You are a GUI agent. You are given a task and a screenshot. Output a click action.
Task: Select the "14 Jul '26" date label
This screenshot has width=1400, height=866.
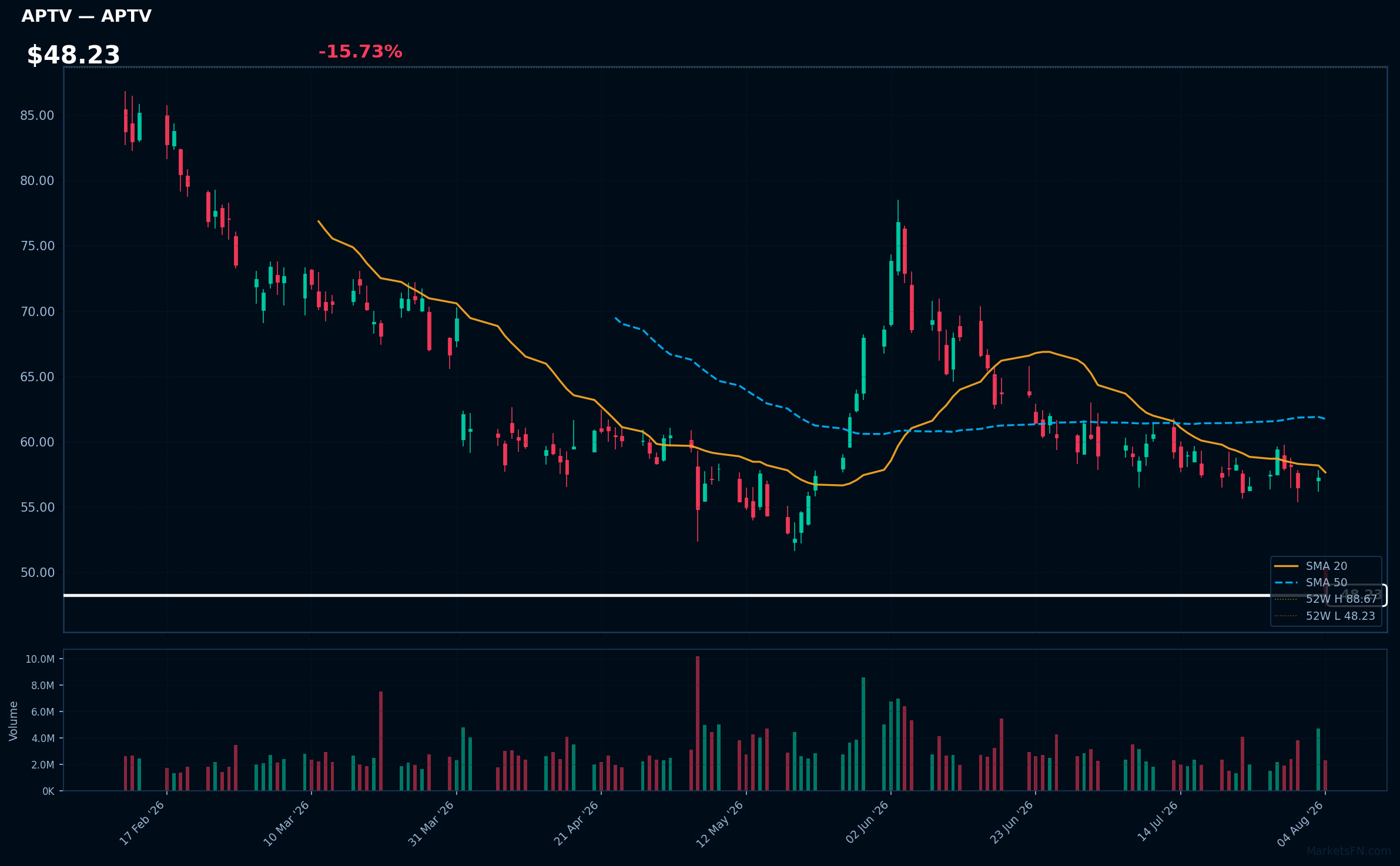[1158, 821]
